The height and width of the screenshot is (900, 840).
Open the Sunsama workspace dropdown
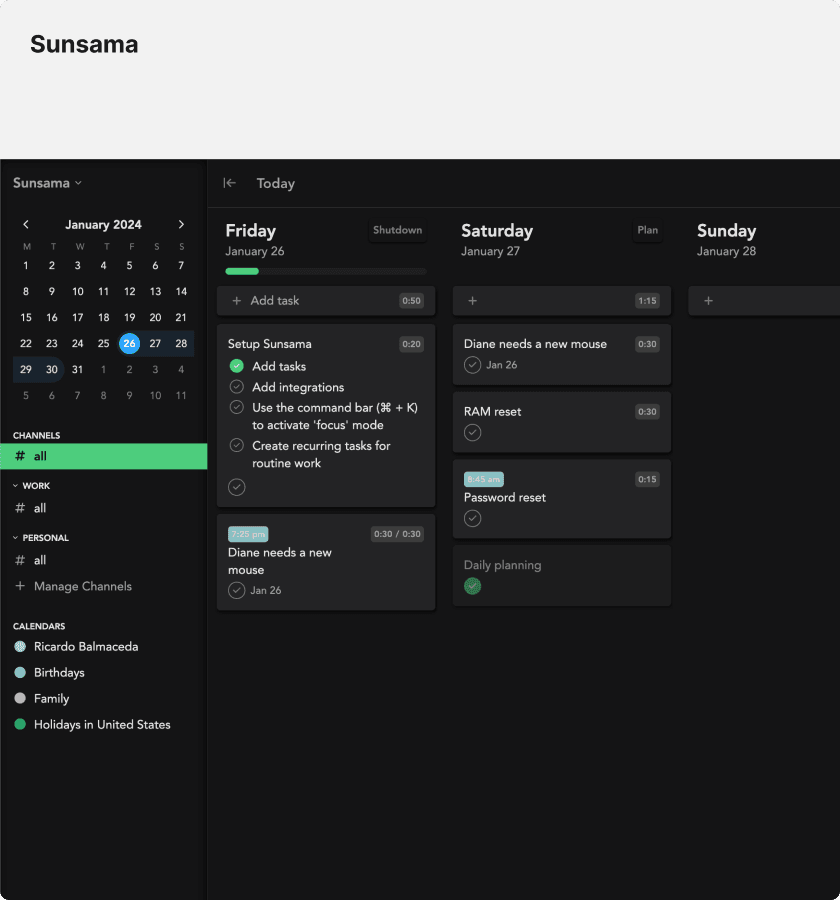pos(48,183)
